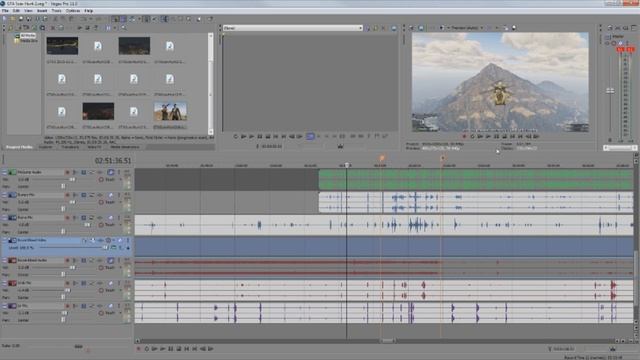Click Play in the bottom timeline transport bar
The width and height of the screenshot is (640, 360).
(x=162, y=349)
